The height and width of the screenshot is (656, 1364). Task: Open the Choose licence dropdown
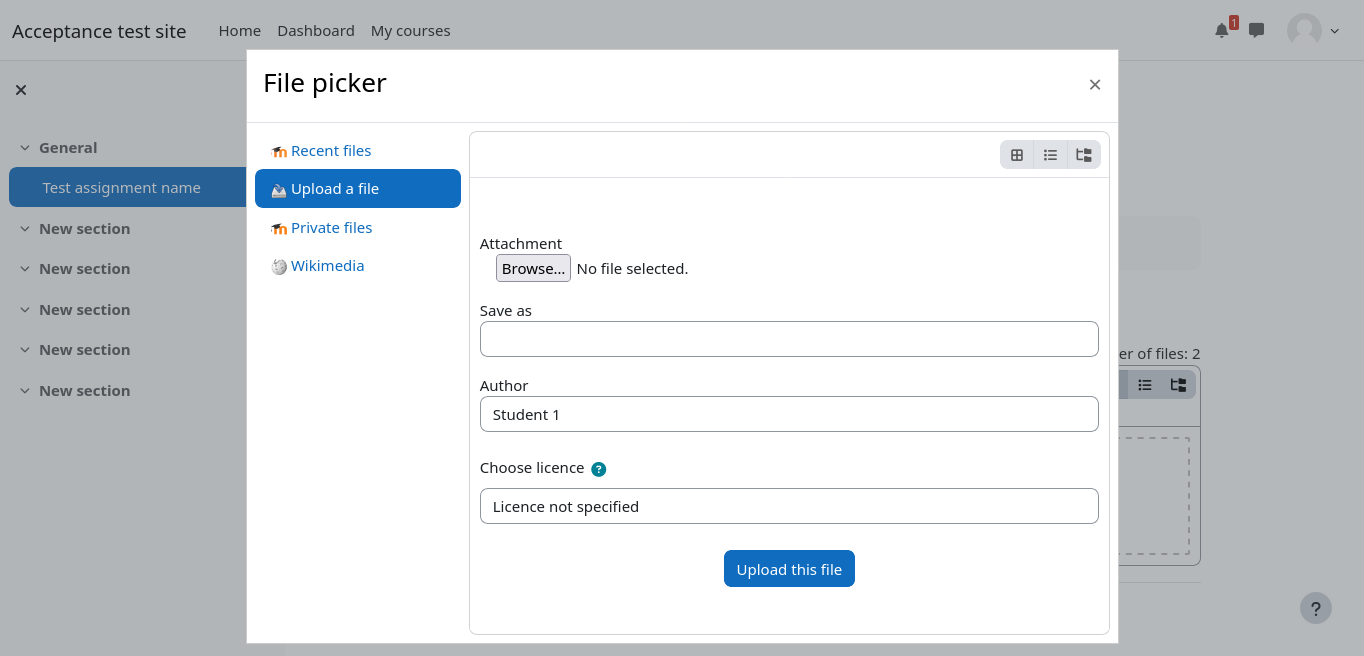point(788,506)
